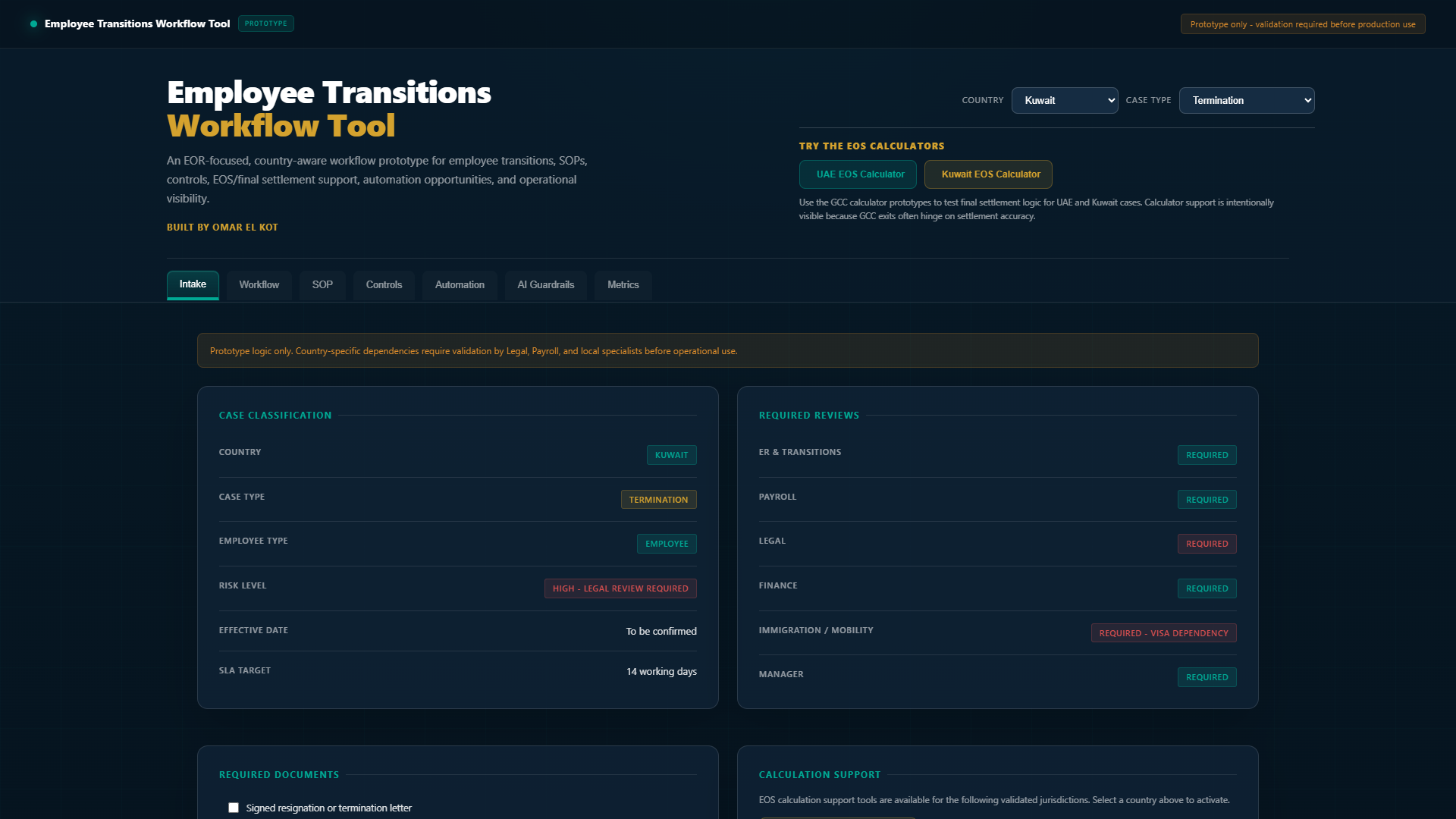Open the Controls tab
Image resolution: width=1456 pixels, height=819 pixels.
pyautogui.click(x=384, y=285)
